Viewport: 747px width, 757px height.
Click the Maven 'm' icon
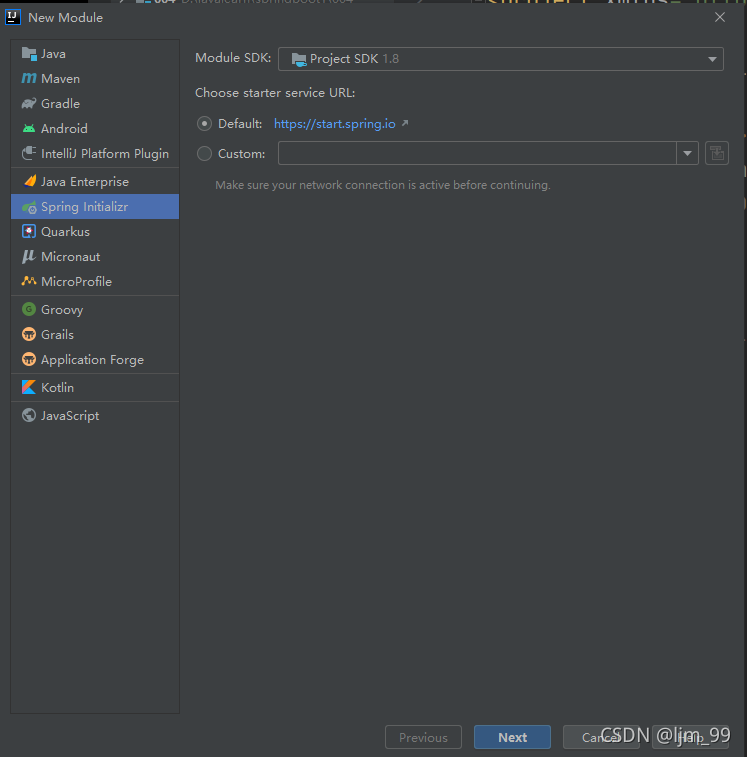coord(29,78)
